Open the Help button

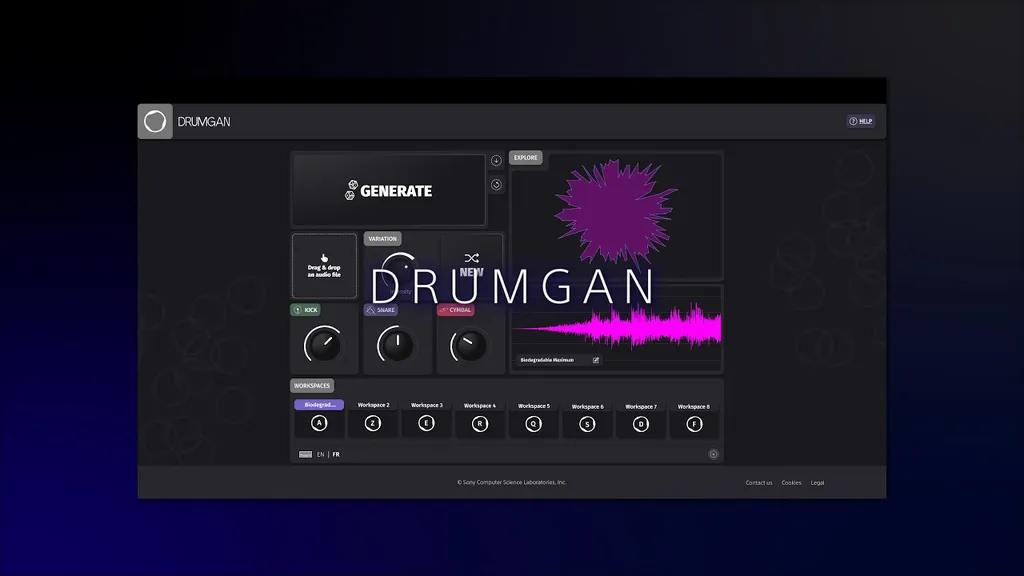860,121
